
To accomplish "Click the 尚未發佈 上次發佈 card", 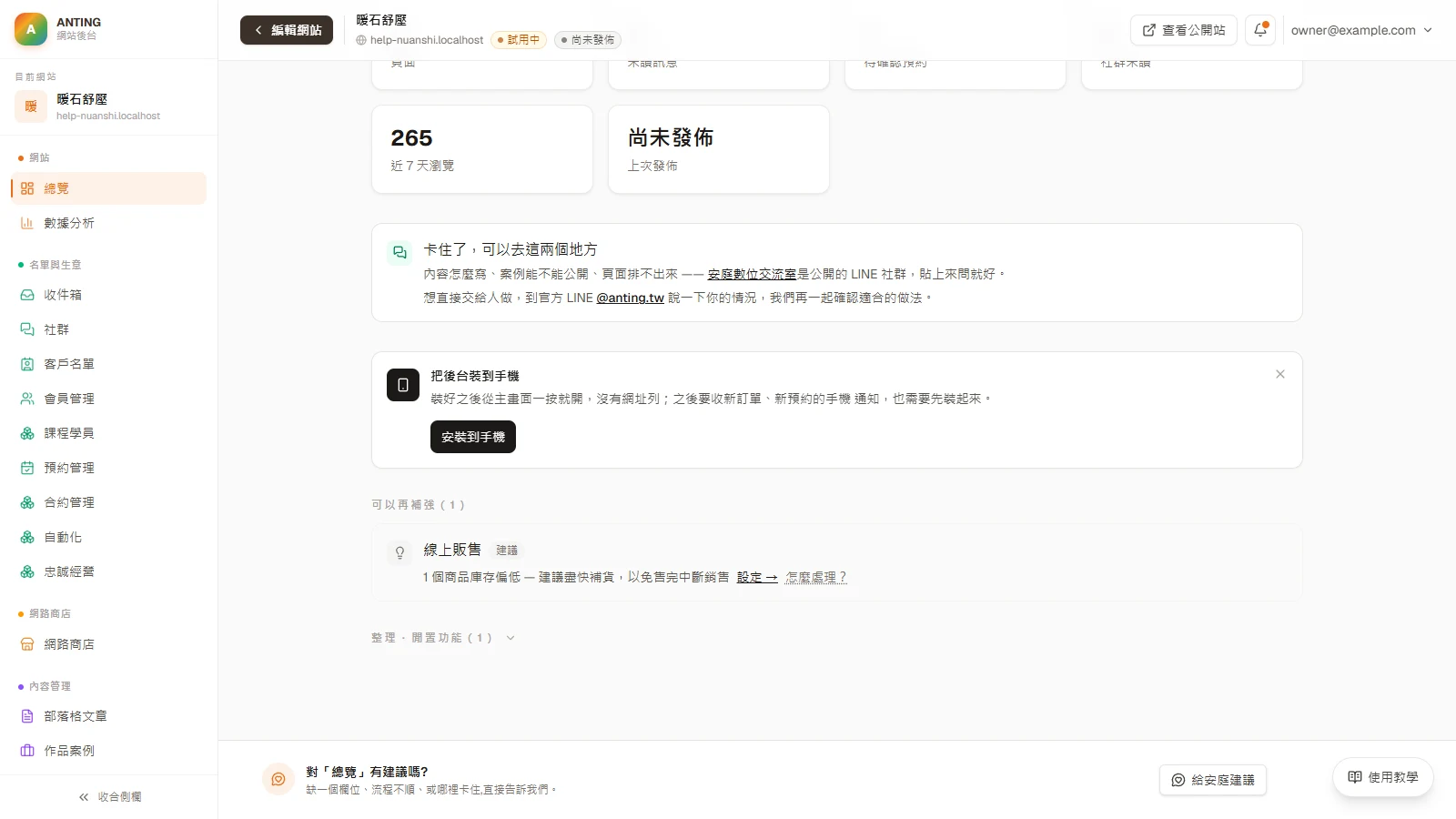I will (719, 149).
